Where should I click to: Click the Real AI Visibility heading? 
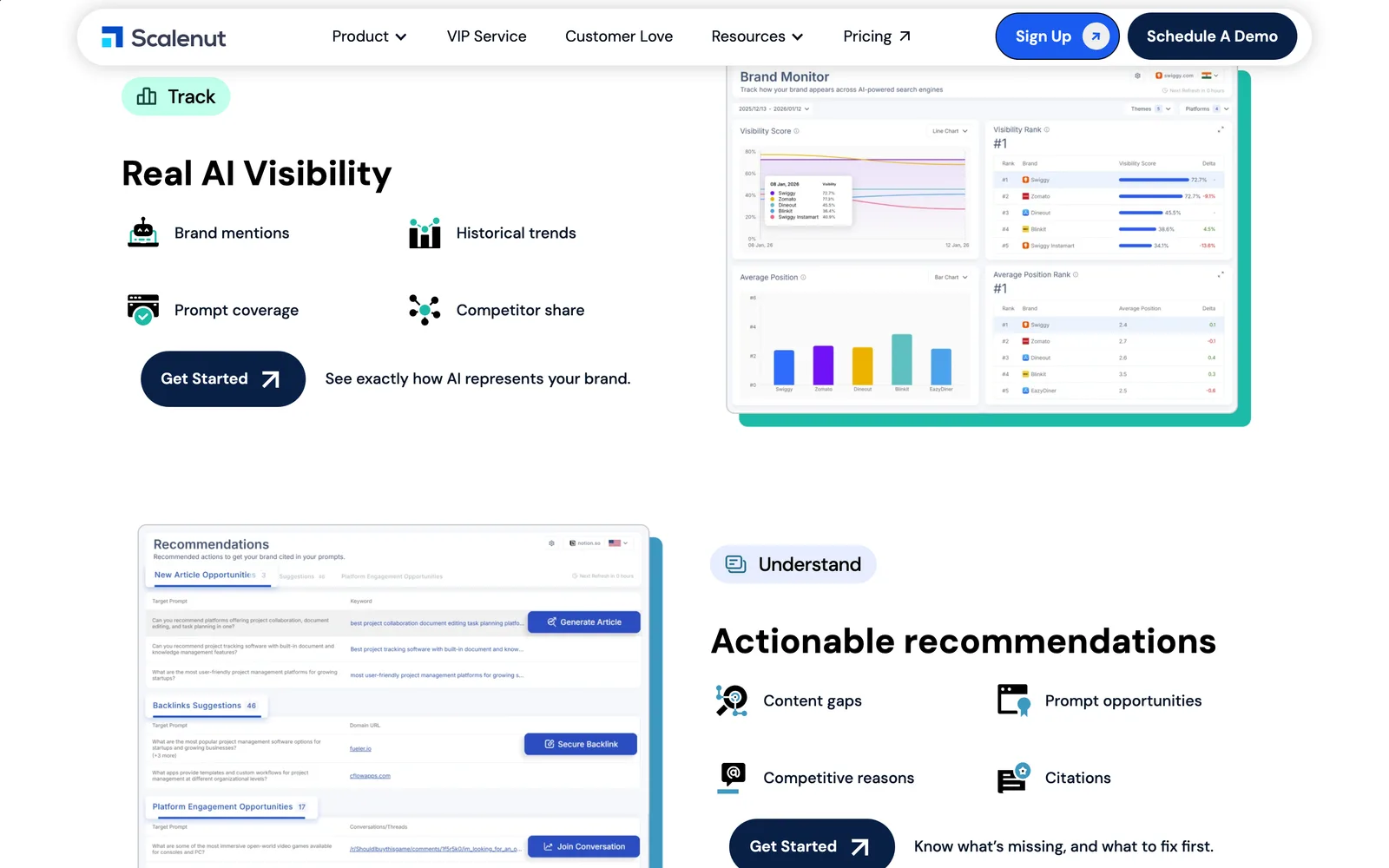pyautogui.click(x=257, y=174)
